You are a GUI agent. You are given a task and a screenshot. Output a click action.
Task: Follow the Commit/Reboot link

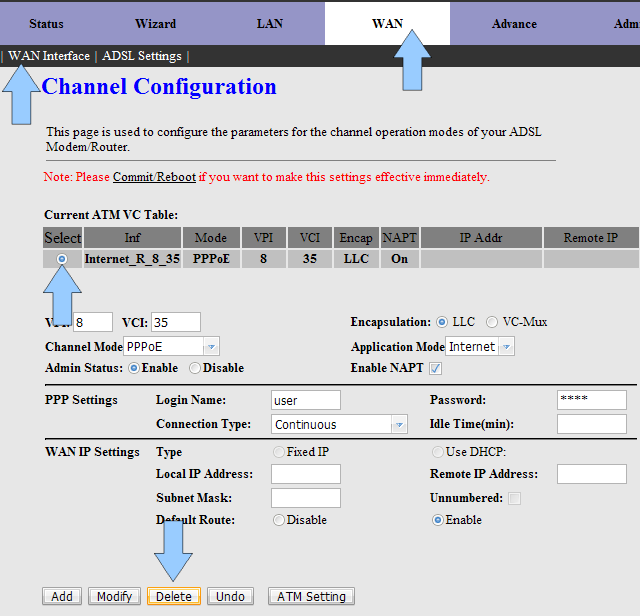(x=154, y=177)
